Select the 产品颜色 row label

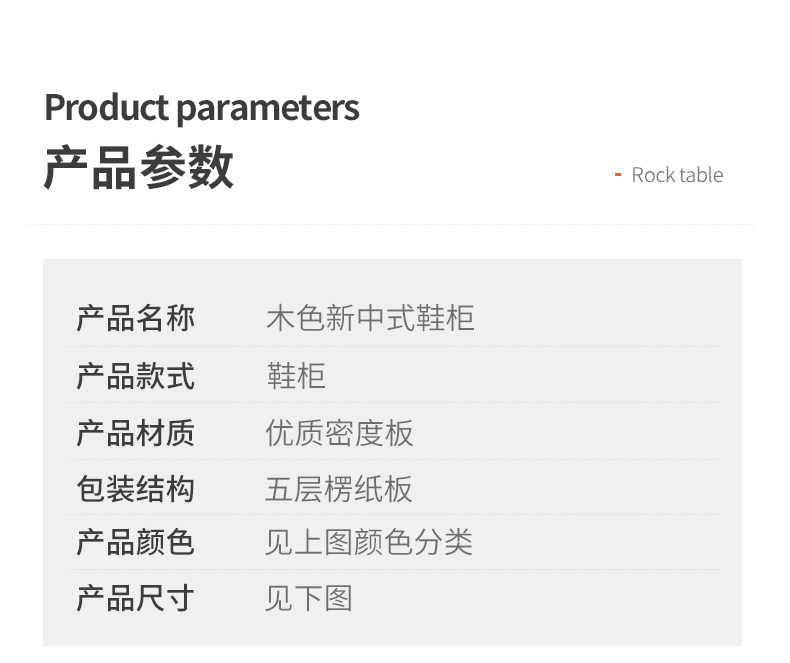(x=135, y=542)
